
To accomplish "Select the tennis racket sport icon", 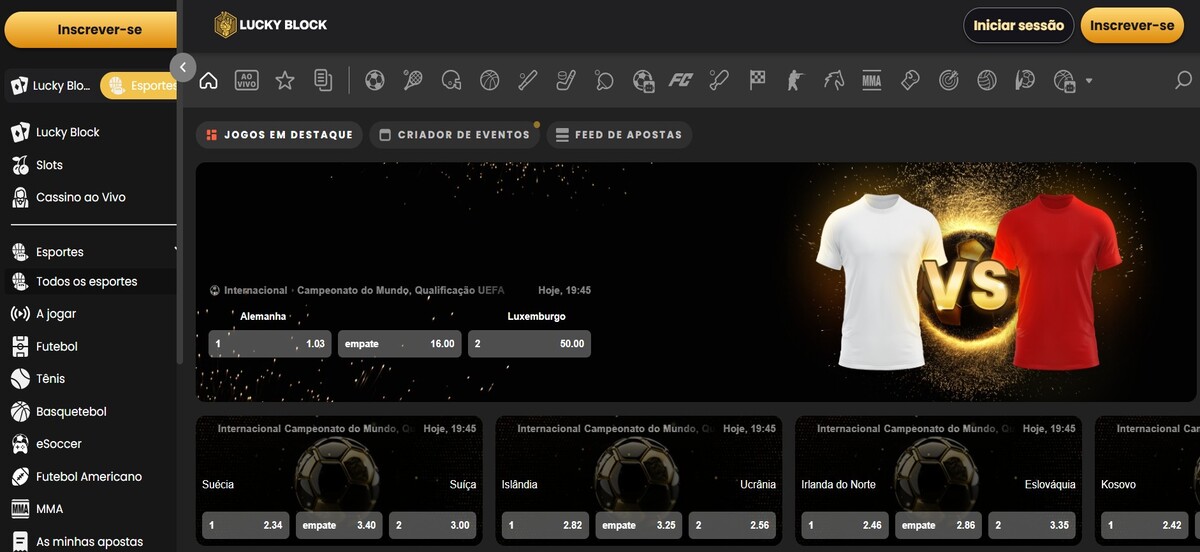I will click(x=413, y=81).
